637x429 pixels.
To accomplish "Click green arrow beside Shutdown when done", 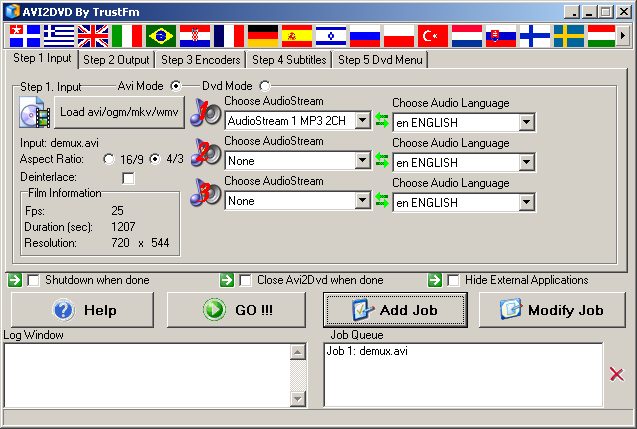I will 15,280.
